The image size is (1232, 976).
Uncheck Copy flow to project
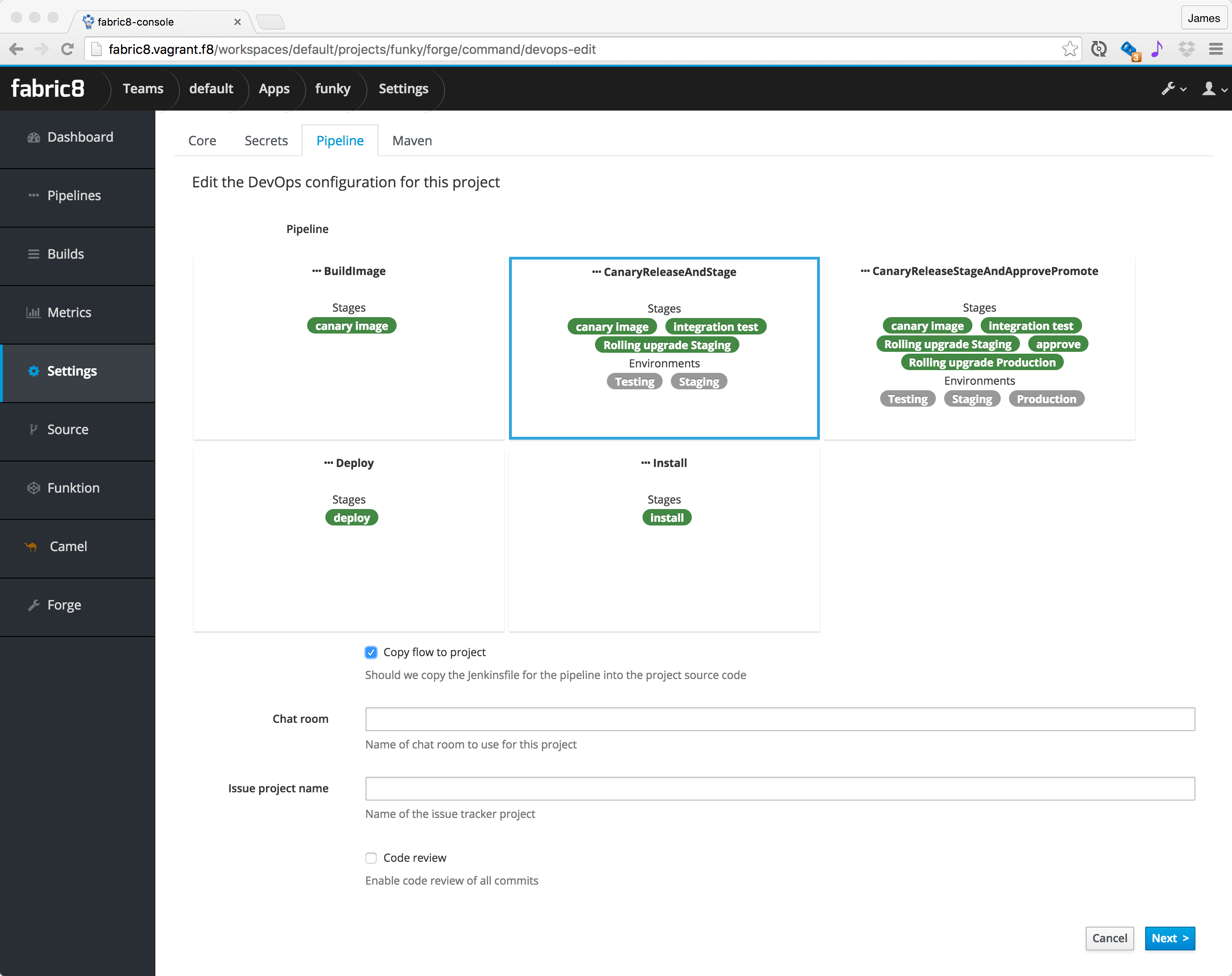point(371,652)
